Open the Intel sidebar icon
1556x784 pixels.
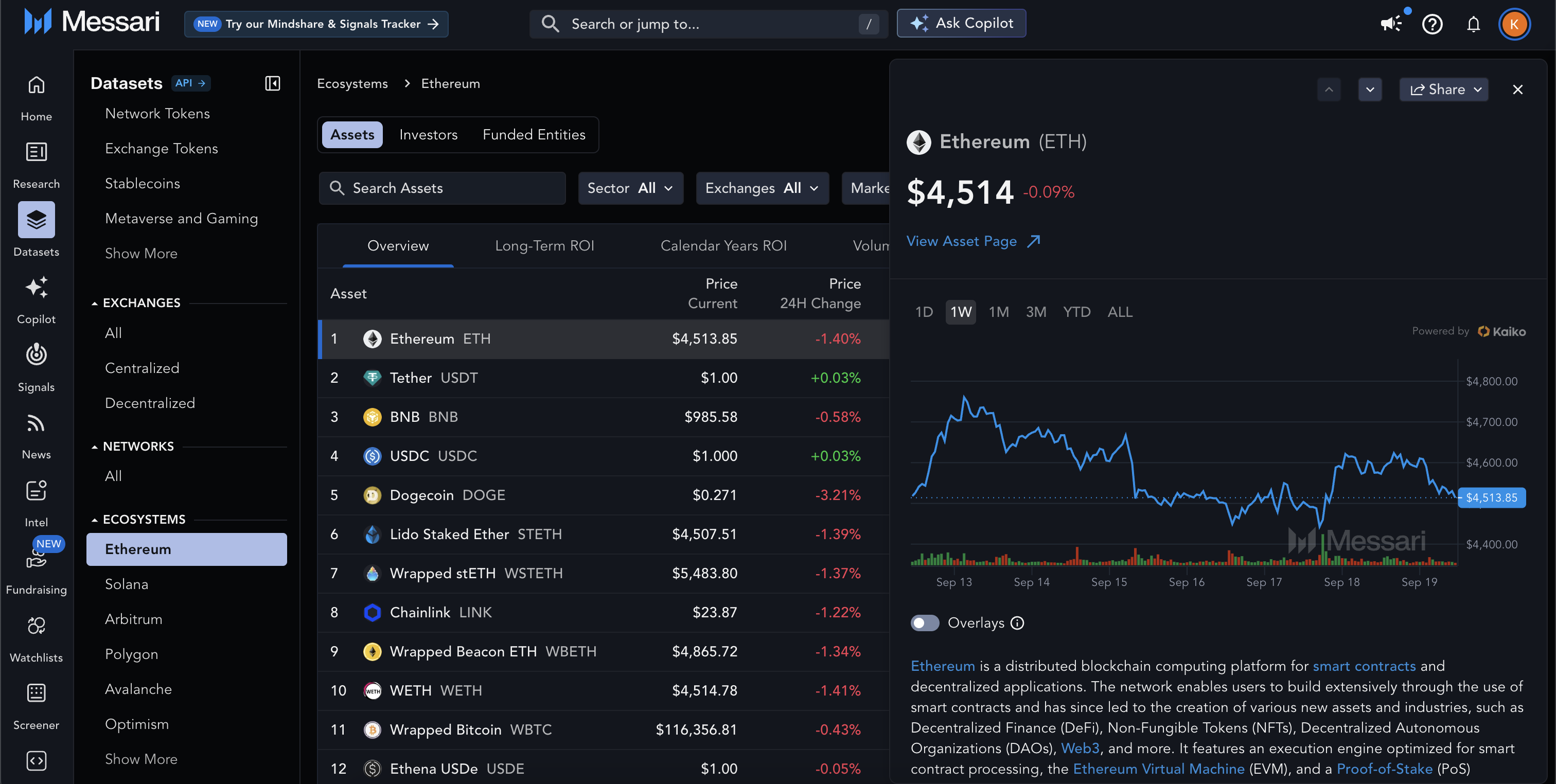click(36, 490)
